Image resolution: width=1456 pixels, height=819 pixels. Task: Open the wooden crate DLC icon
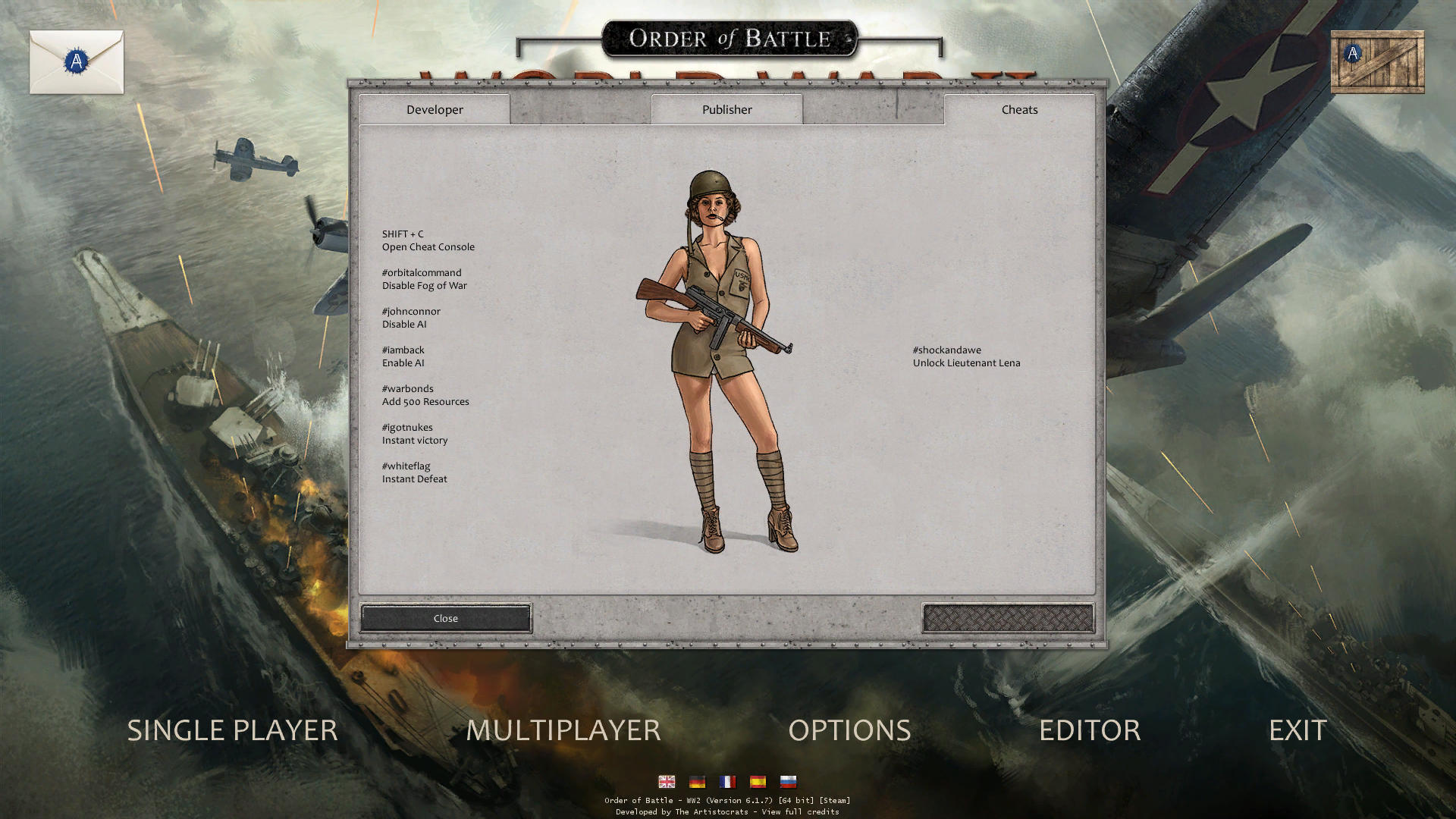point(1377,62)
